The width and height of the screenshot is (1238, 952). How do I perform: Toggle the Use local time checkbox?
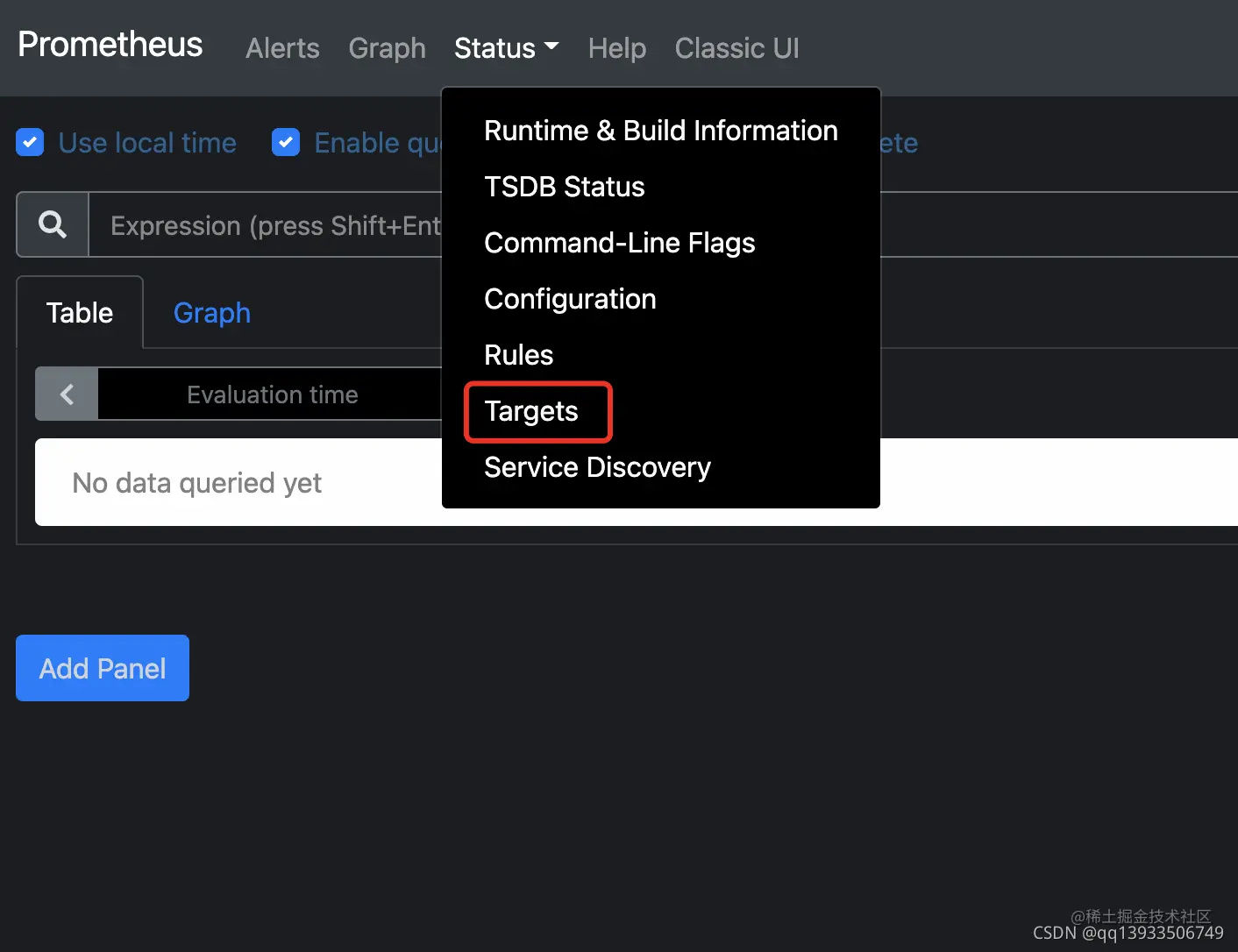30,142
